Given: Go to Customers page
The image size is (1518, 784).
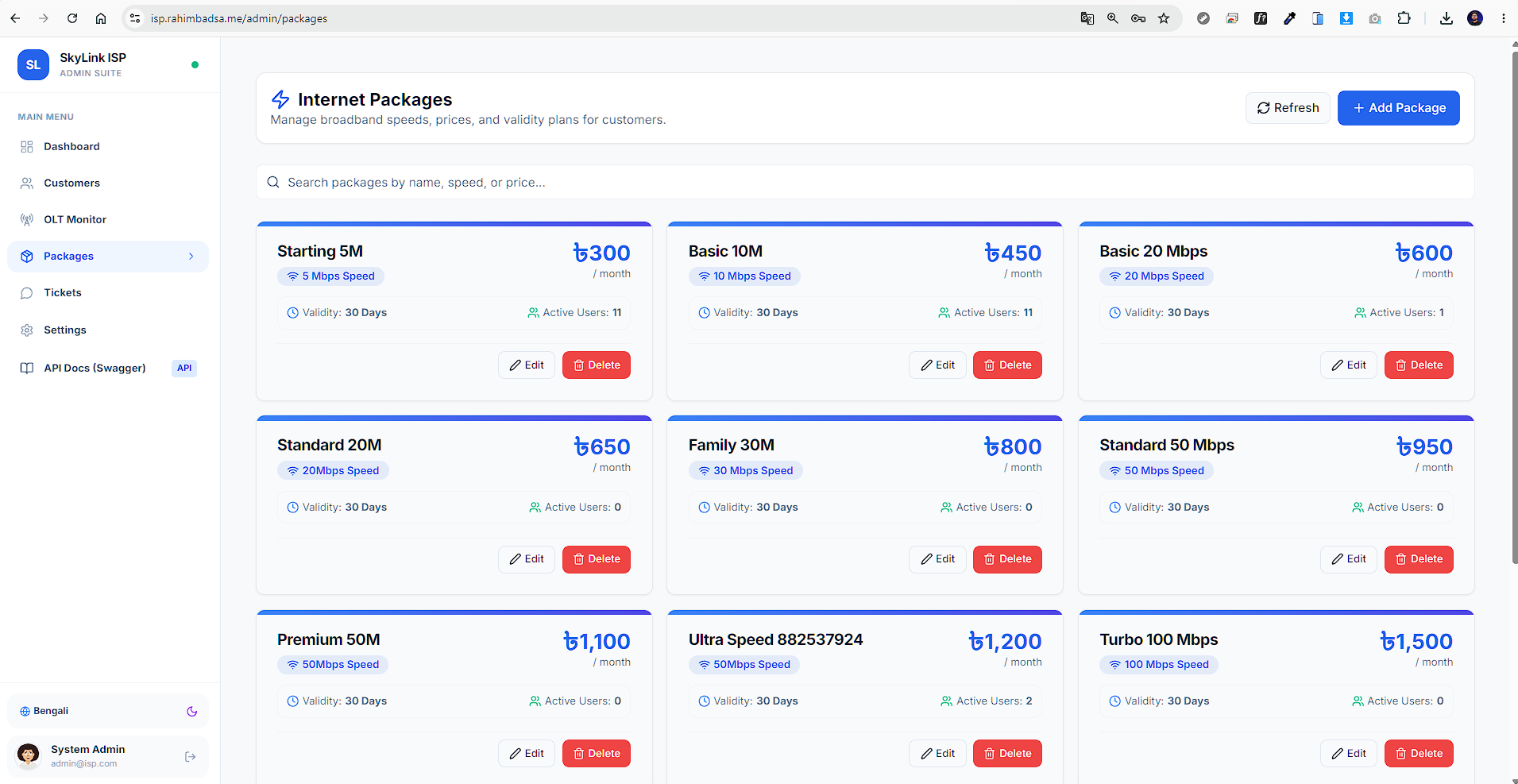Looking at the screenshot, I should coord(108,183).
